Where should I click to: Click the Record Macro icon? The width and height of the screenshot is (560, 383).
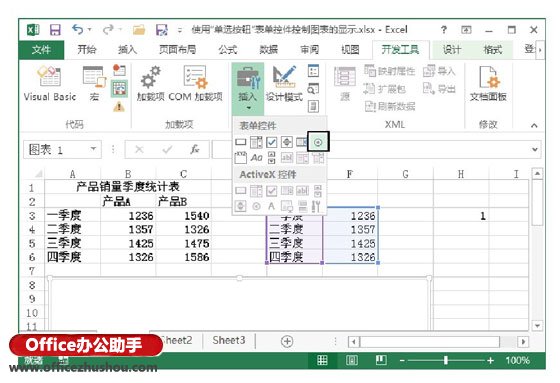(119, 70)
